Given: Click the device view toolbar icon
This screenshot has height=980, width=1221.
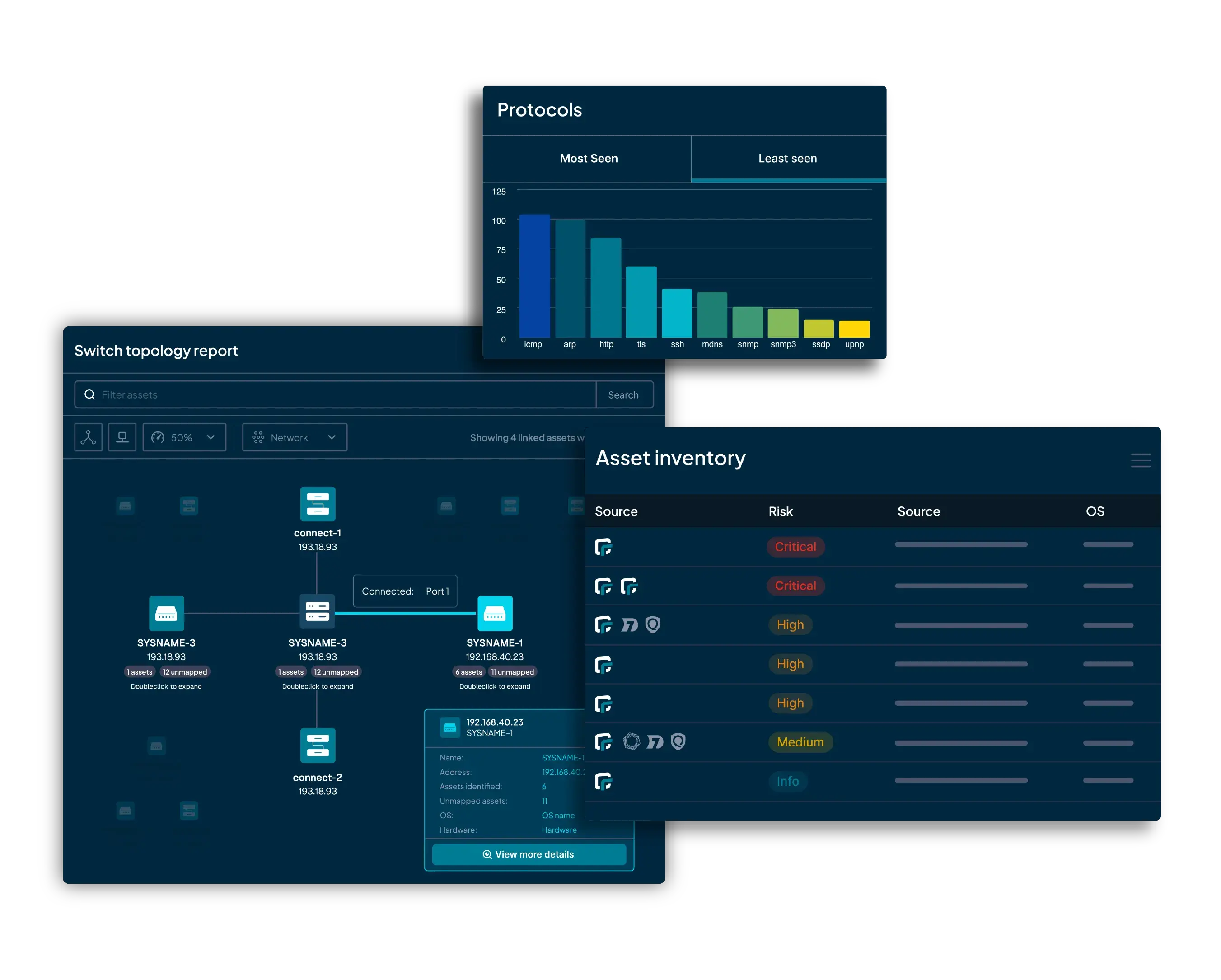Looking at the screenshot, I should [122, 438].
